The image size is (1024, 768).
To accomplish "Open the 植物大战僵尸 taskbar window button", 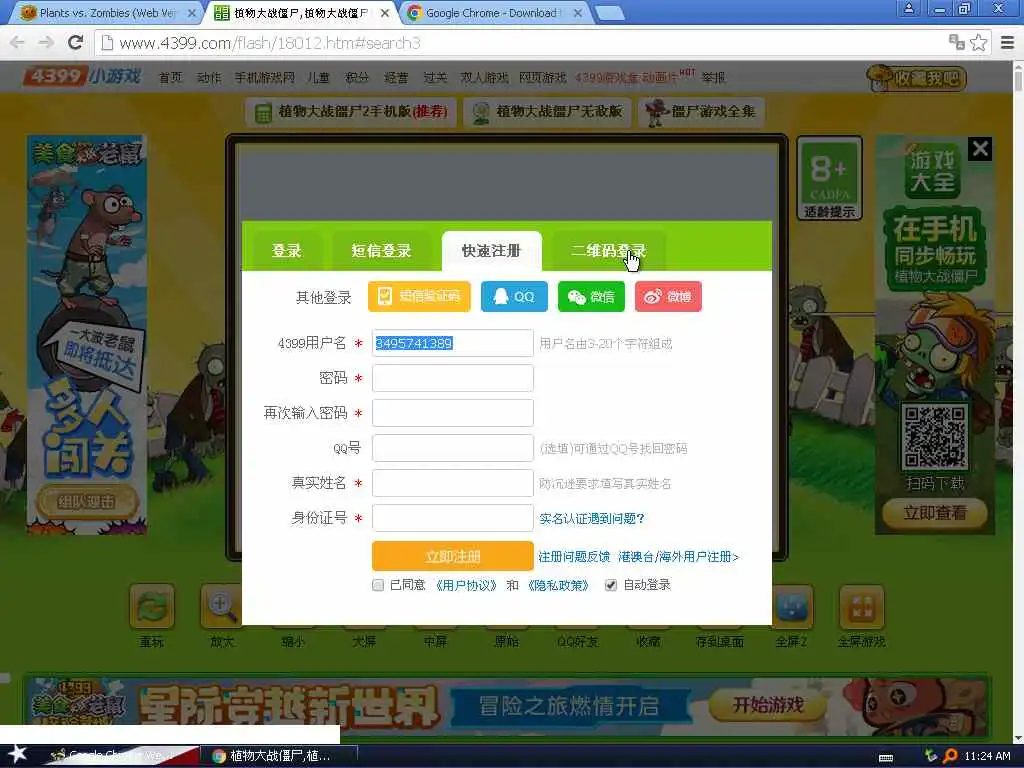I will pyautogui.click(x=282, y=756).
